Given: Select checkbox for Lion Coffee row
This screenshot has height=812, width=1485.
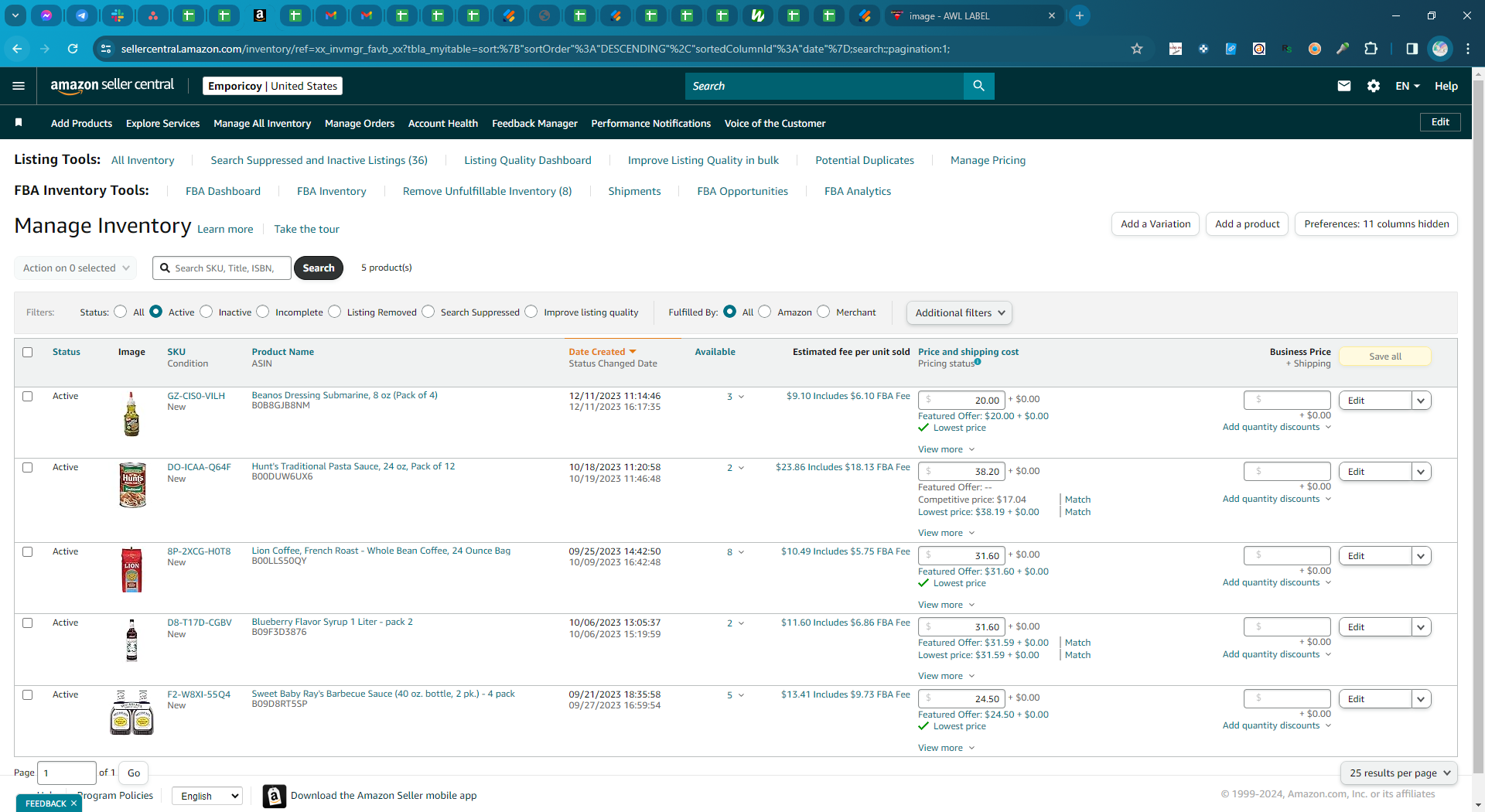Looking at the screenshot, I should pos(28,551).
